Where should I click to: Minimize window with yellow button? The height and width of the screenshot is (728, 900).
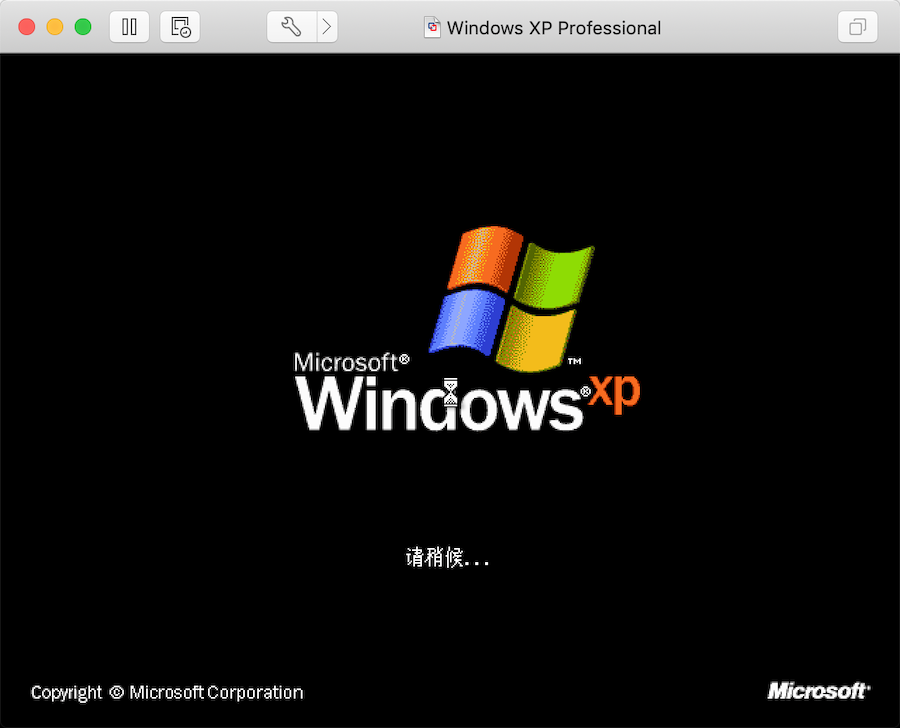click(x=55, y=27)
